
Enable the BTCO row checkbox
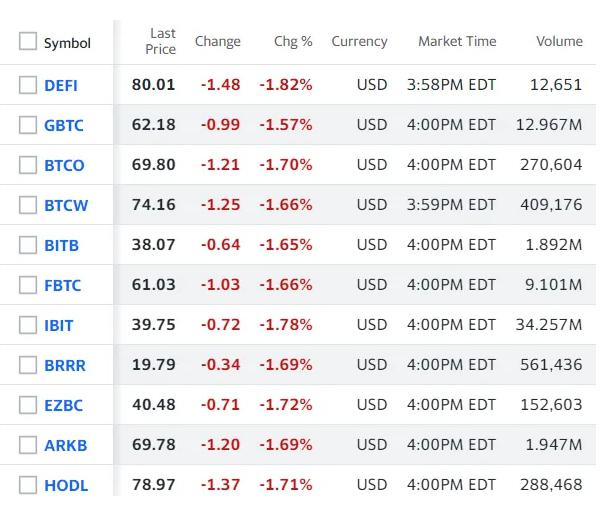pos(27,165)
